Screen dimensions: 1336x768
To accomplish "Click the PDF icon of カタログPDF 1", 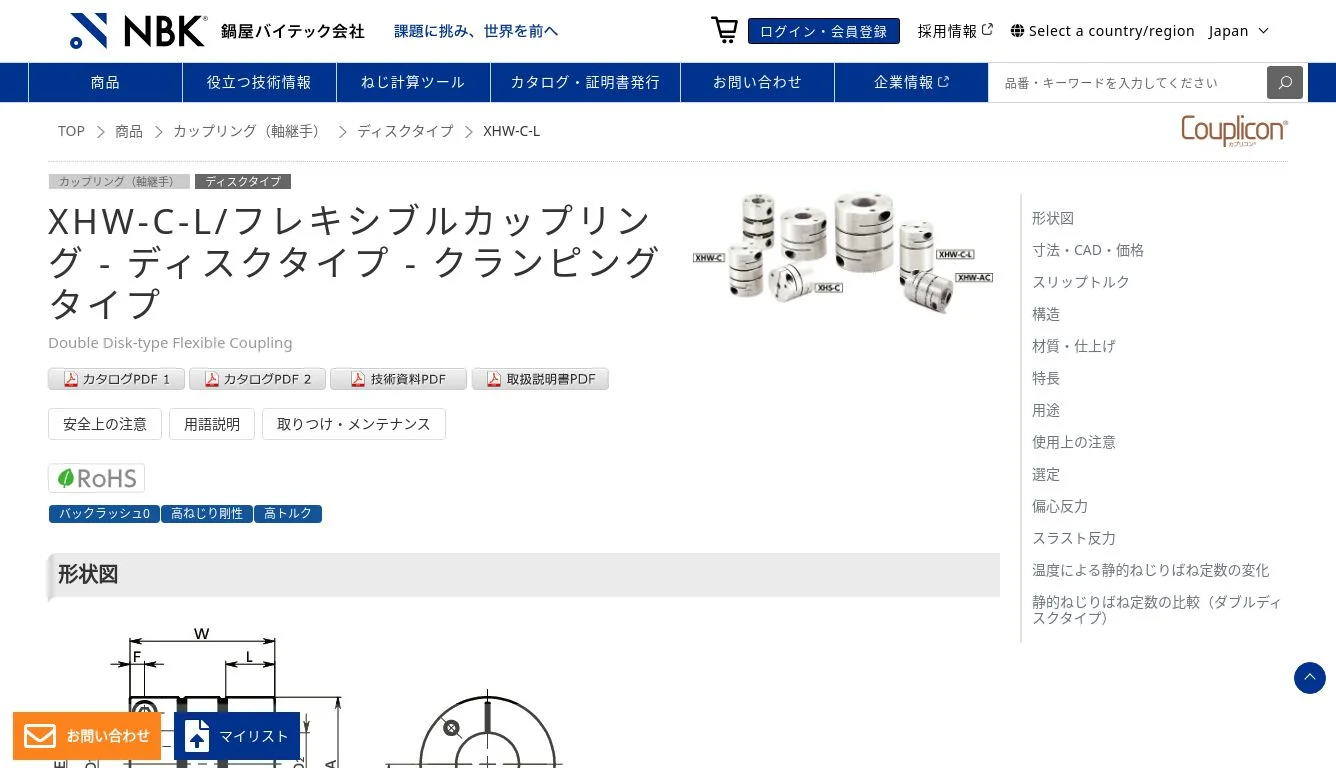I will [x=71, y=379].
